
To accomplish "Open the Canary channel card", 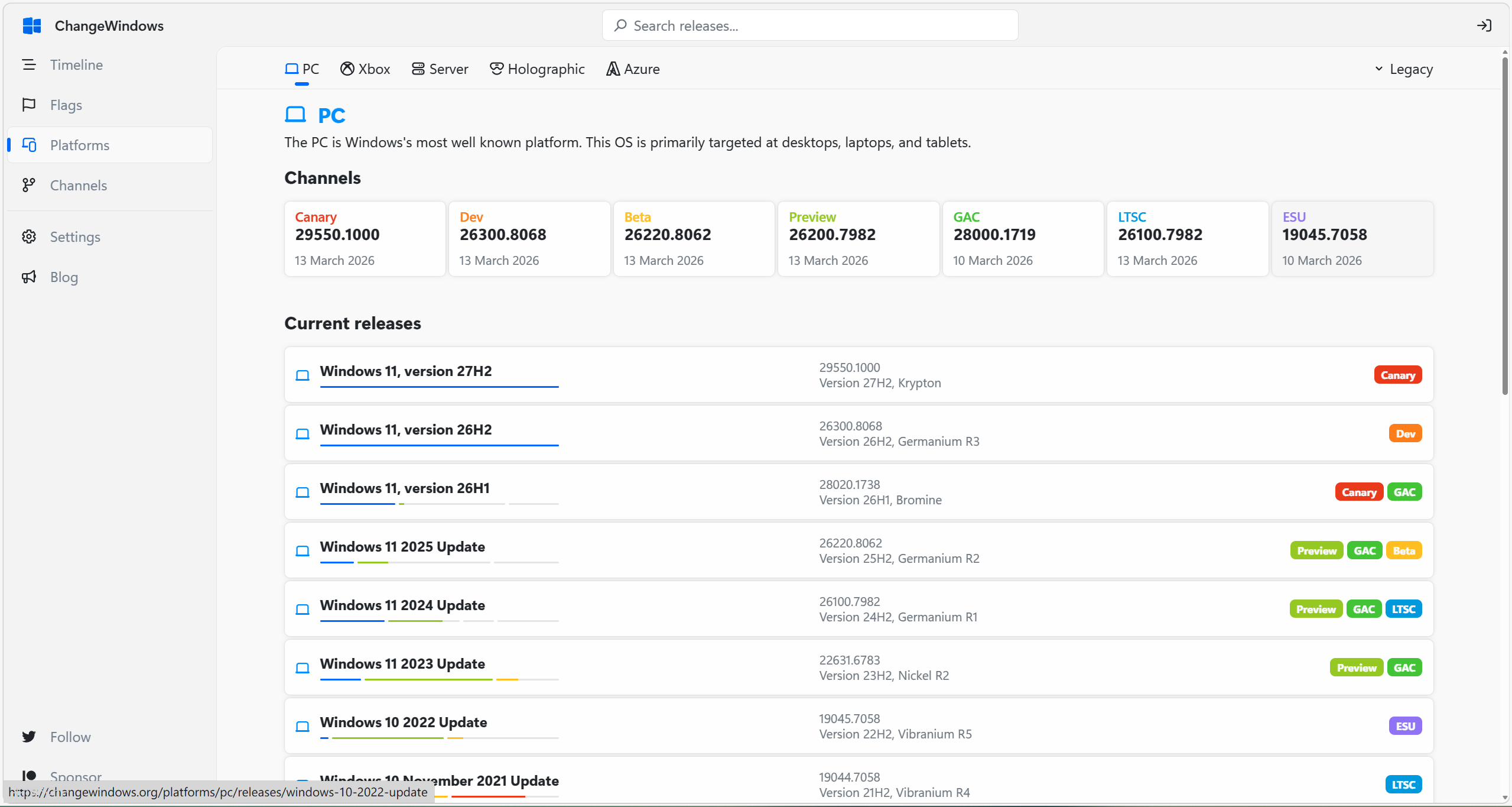I will (x=365, y=238).
